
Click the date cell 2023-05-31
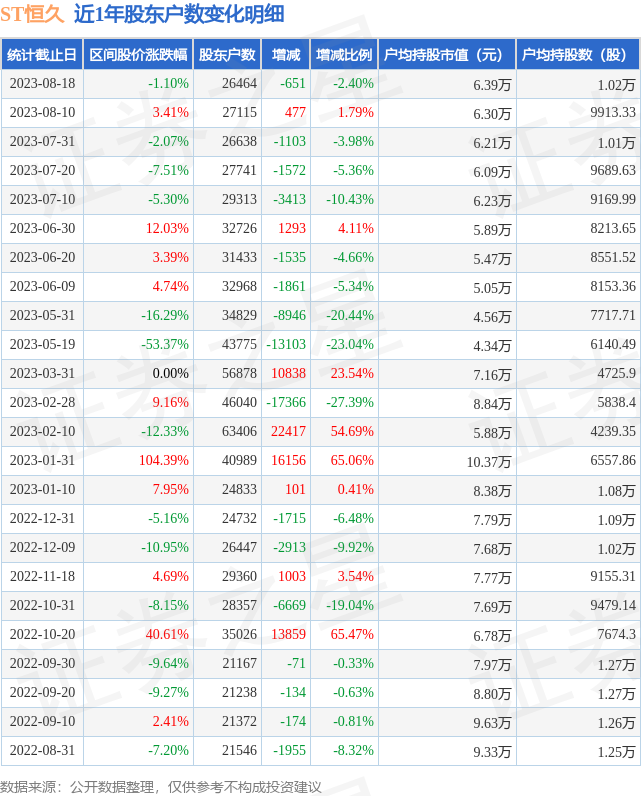42,315
